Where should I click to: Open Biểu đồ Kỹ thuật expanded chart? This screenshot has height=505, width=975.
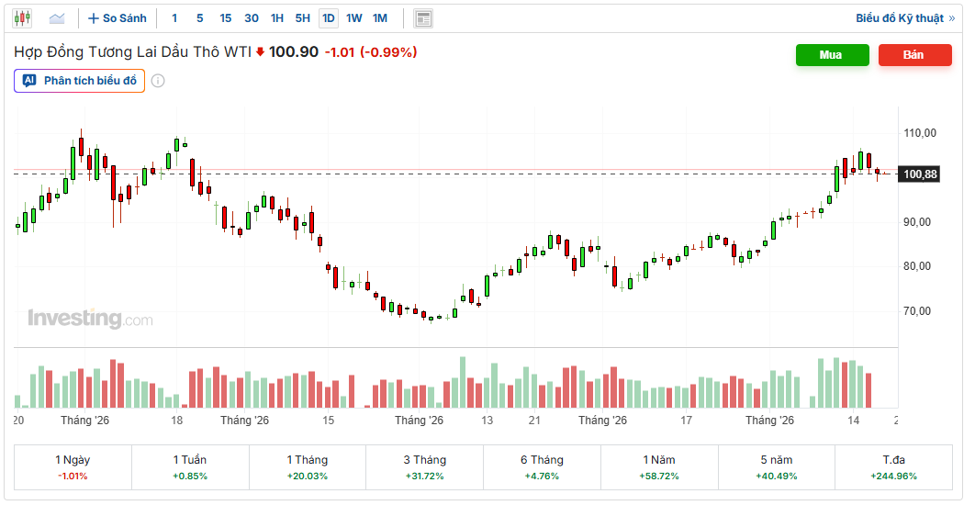tap(905, 18)
